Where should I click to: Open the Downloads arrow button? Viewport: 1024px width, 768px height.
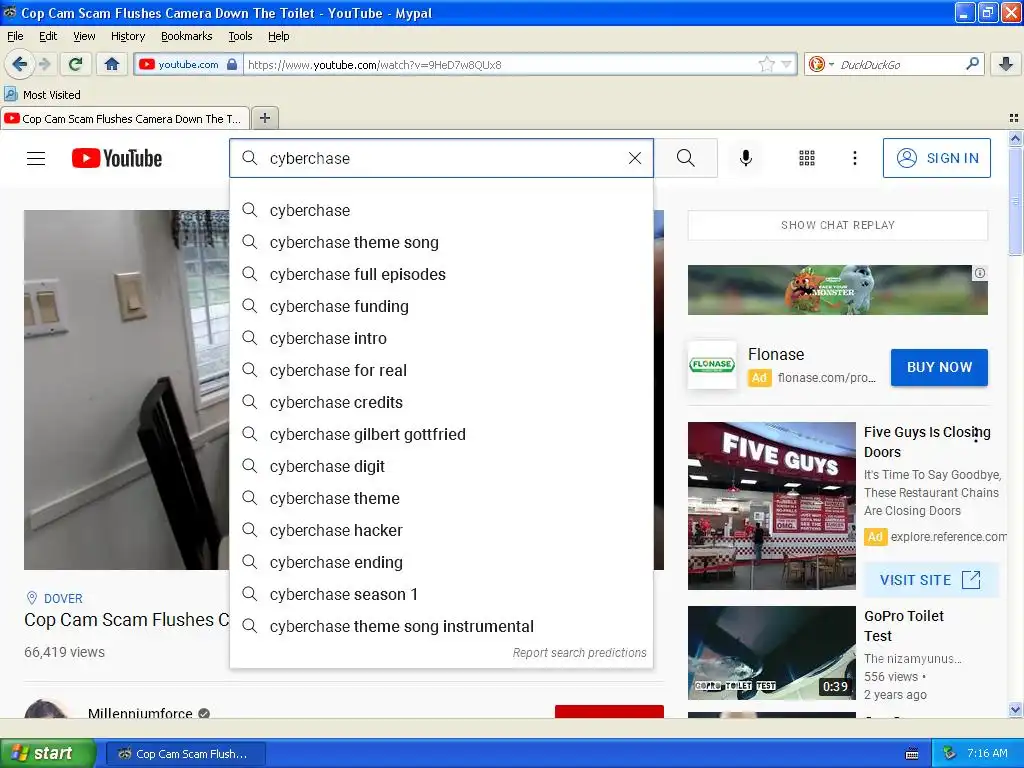click(1006, 64)
